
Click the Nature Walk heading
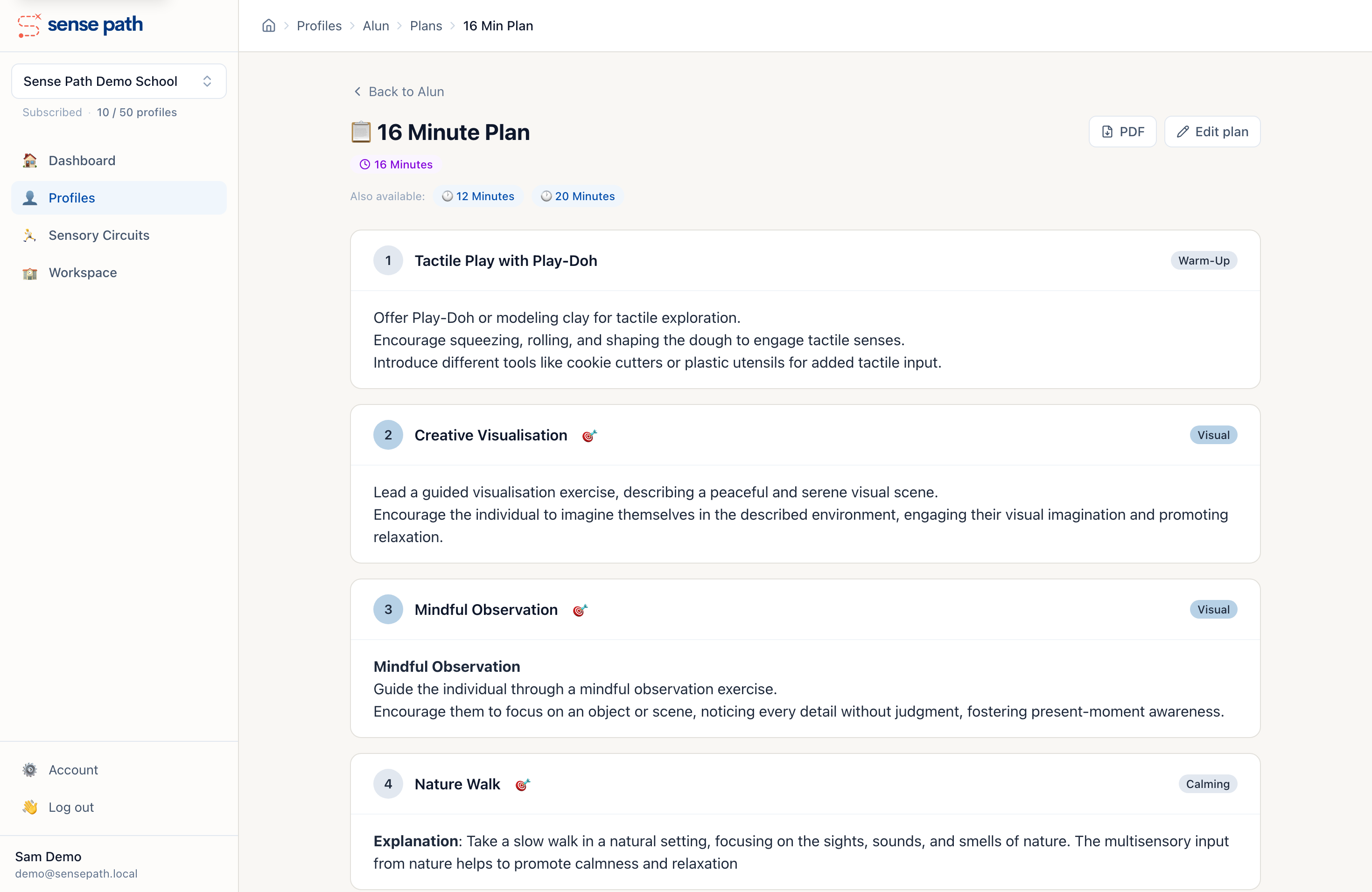point(457,785)
